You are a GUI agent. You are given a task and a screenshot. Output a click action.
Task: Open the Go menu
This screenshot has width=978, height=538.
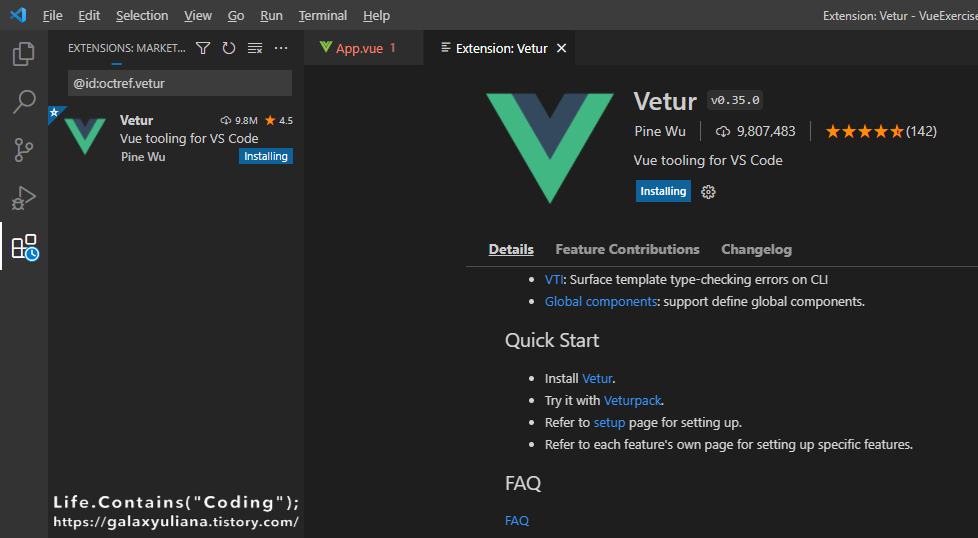[x=236, y=16]
